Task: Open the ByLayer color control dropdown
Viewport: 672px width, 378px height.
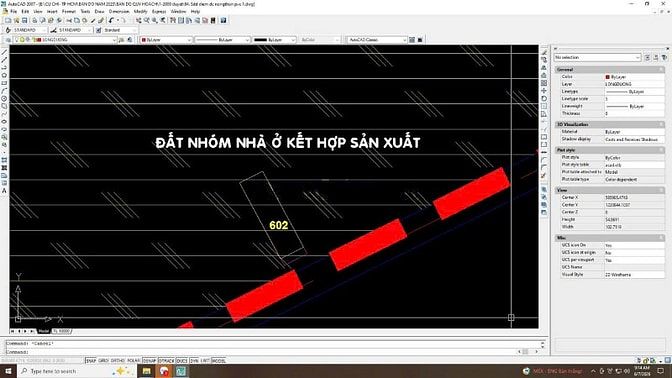Action: coord(166,40)
